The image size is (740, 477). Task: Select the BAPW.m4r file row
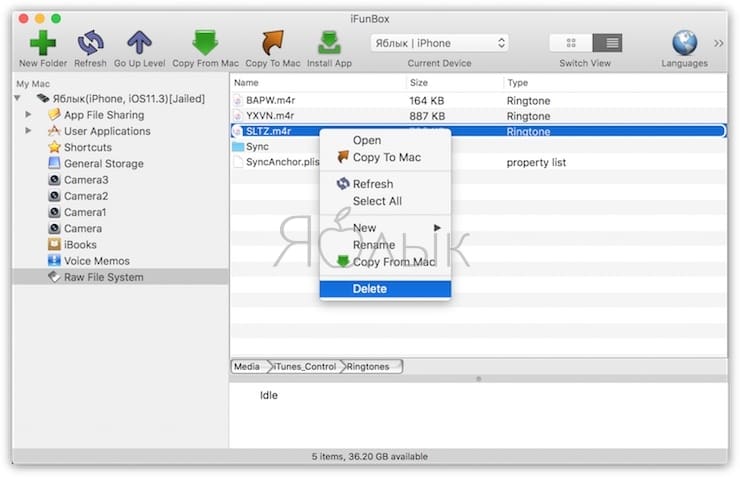tap(478, 100)
